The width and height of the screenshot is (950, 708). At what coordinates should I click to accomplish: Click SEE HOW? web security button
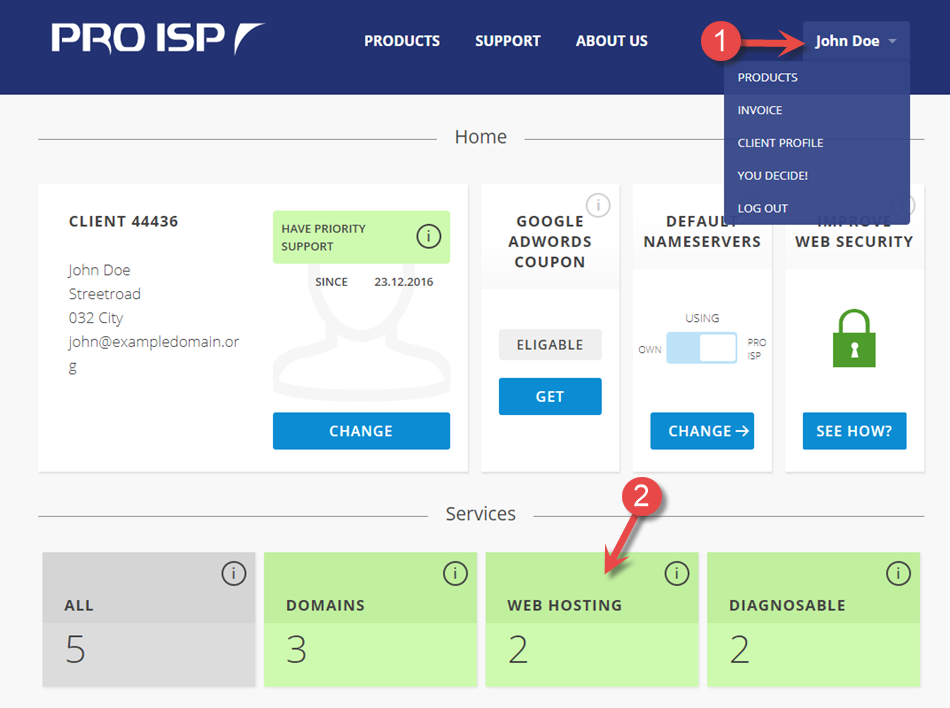pyautogui.click(x=854, y=431)
